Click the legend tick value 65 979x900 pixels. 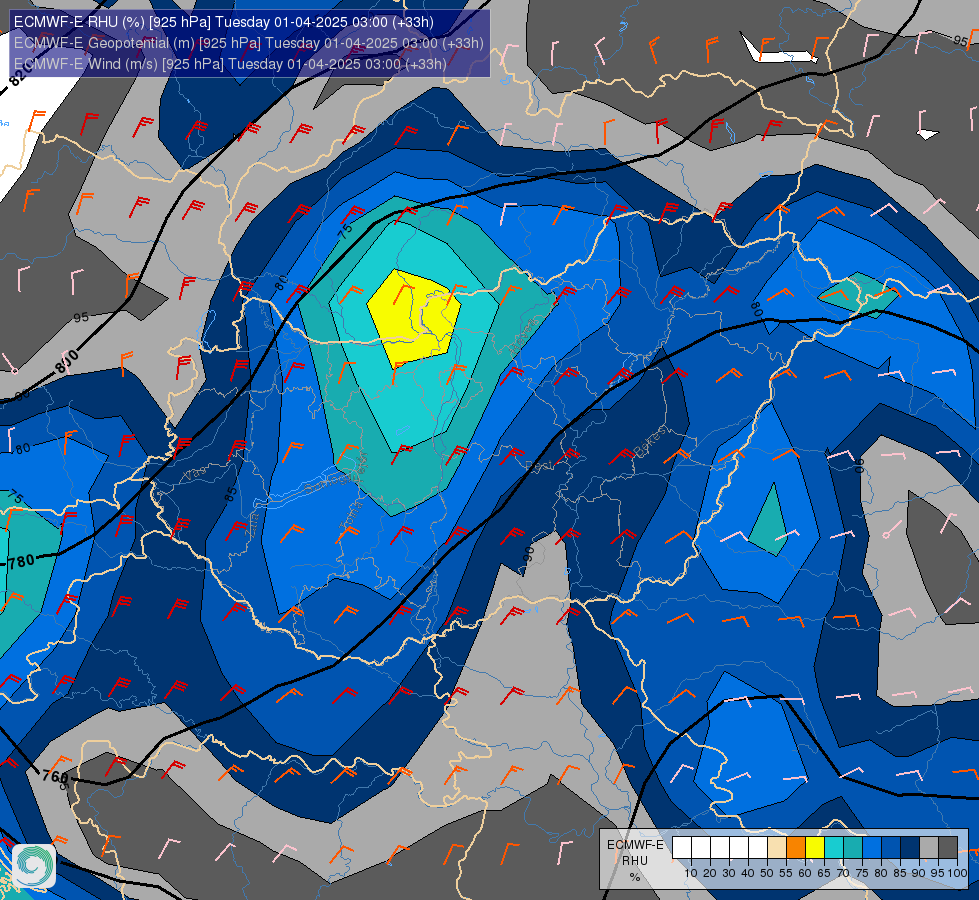tap(824, 873)
